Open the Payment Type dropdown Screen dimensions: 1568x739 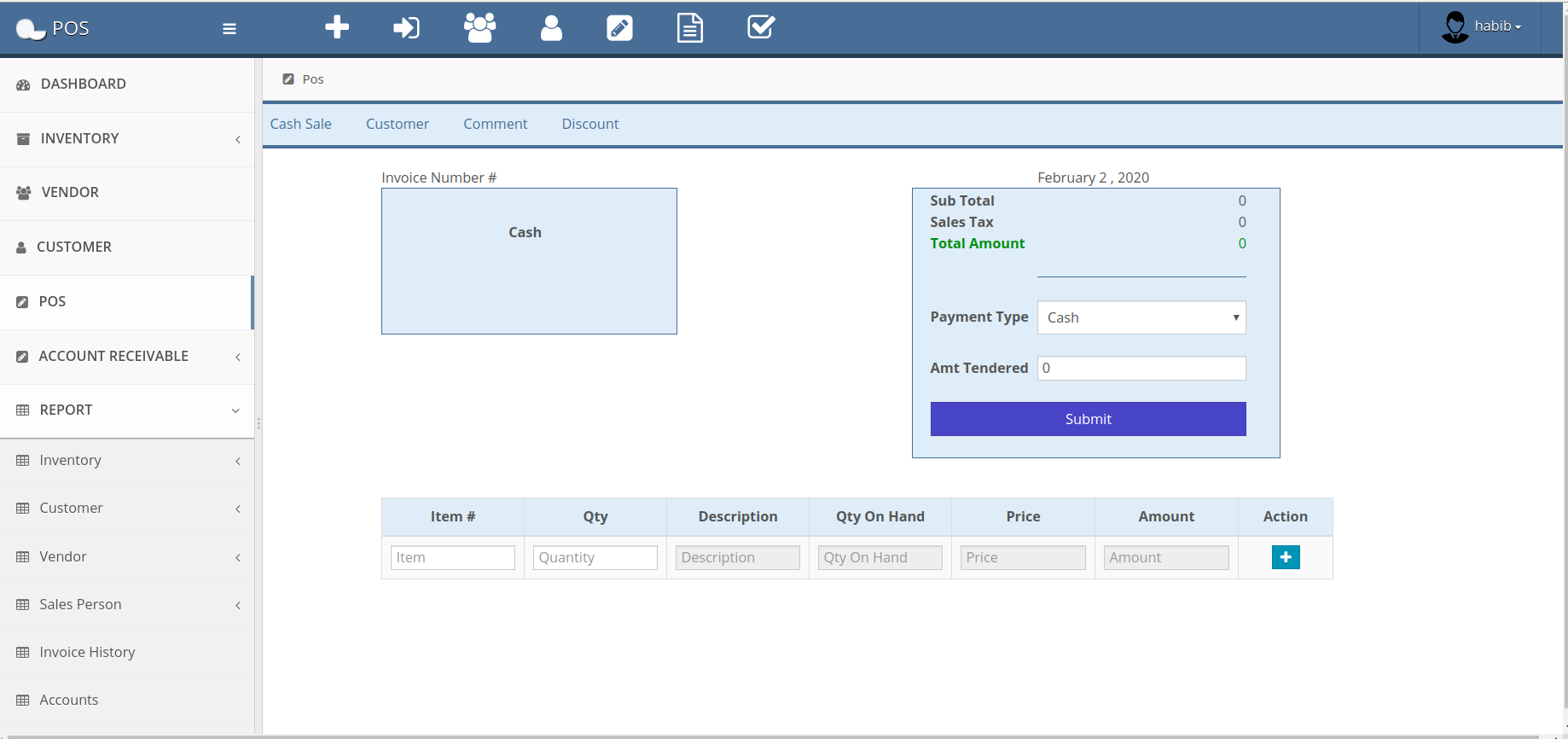[1141, 317]
